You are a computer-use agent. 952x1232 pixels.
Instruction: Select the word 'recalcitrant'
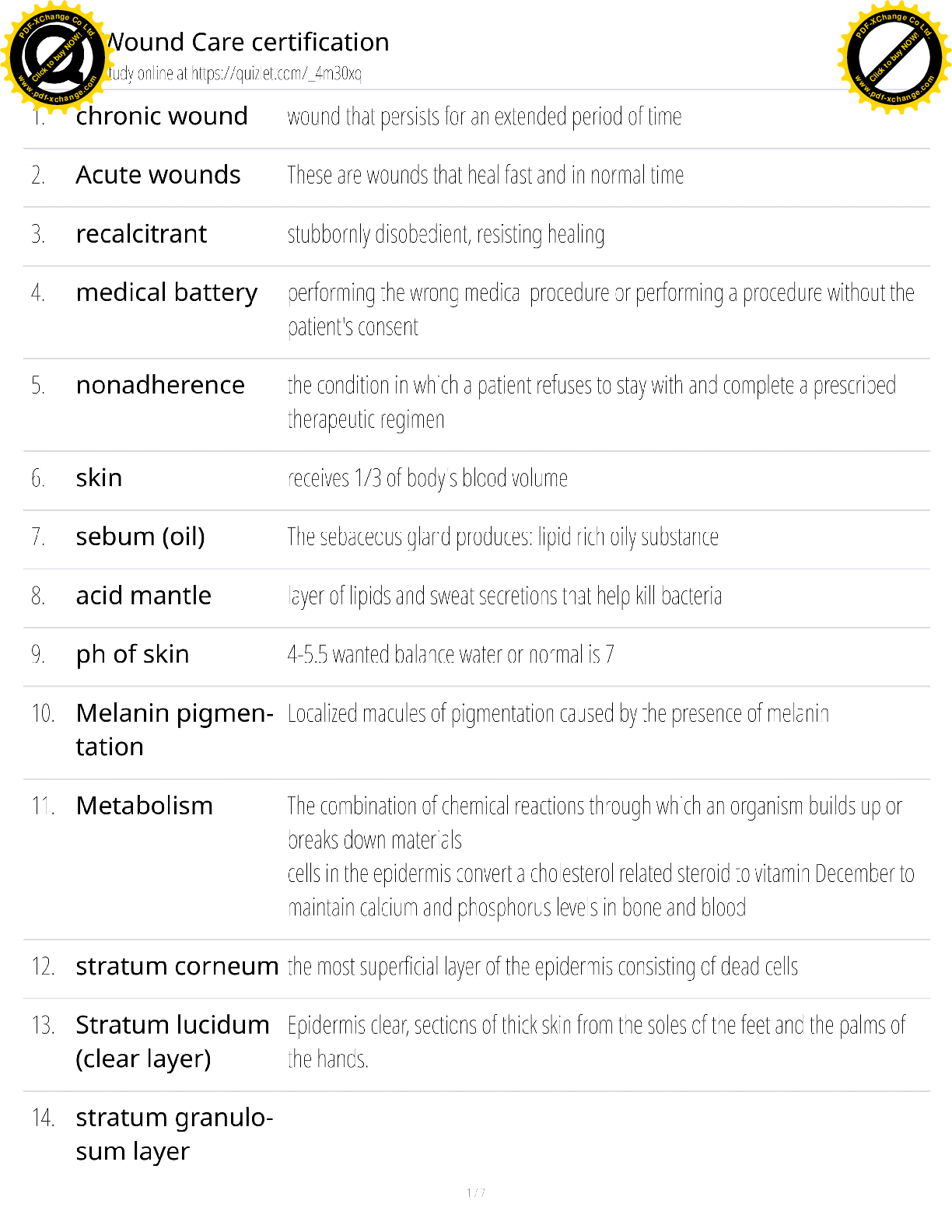[x=142, y=234]
